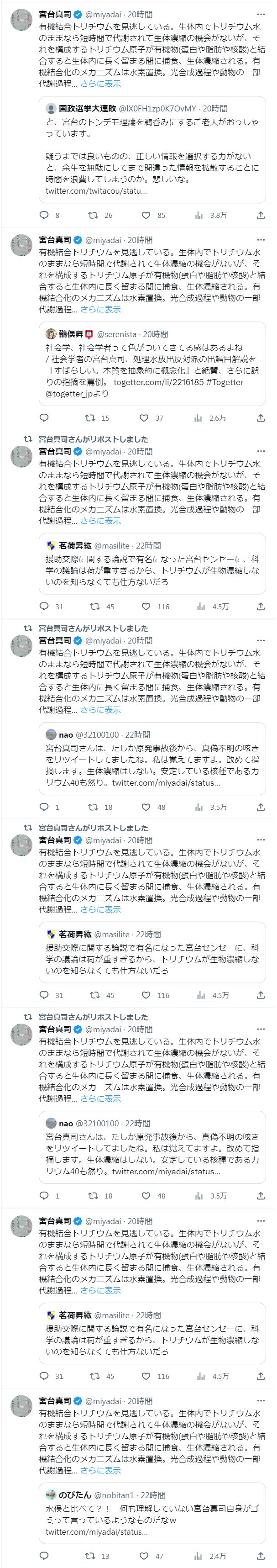Viewport: 277px width, 1568px height.
Task: Open more options menu on first tweet
Action: 261,14
